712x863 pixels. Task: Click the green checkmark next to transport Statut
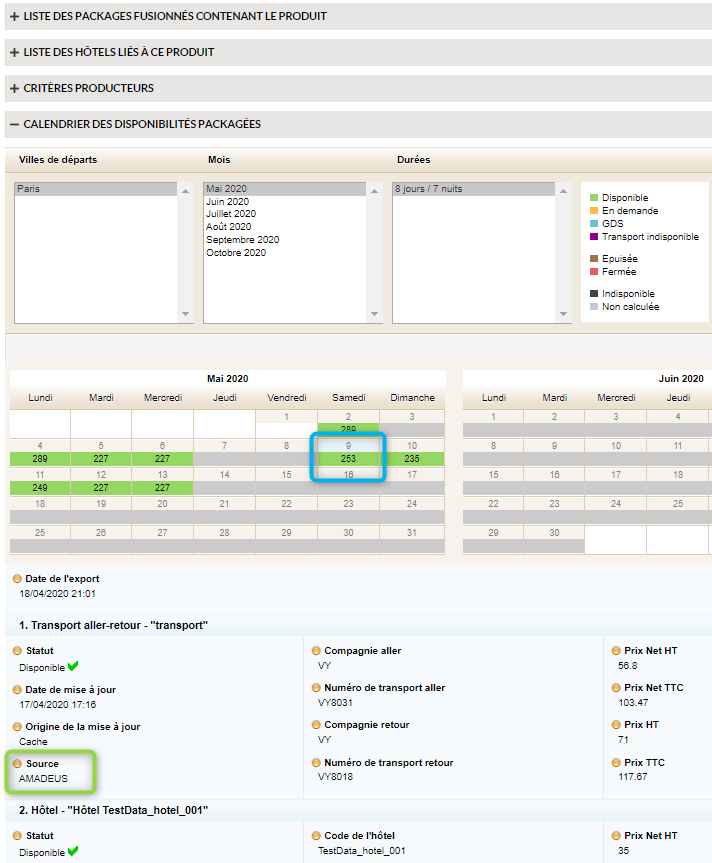click(x=72, y=667)
